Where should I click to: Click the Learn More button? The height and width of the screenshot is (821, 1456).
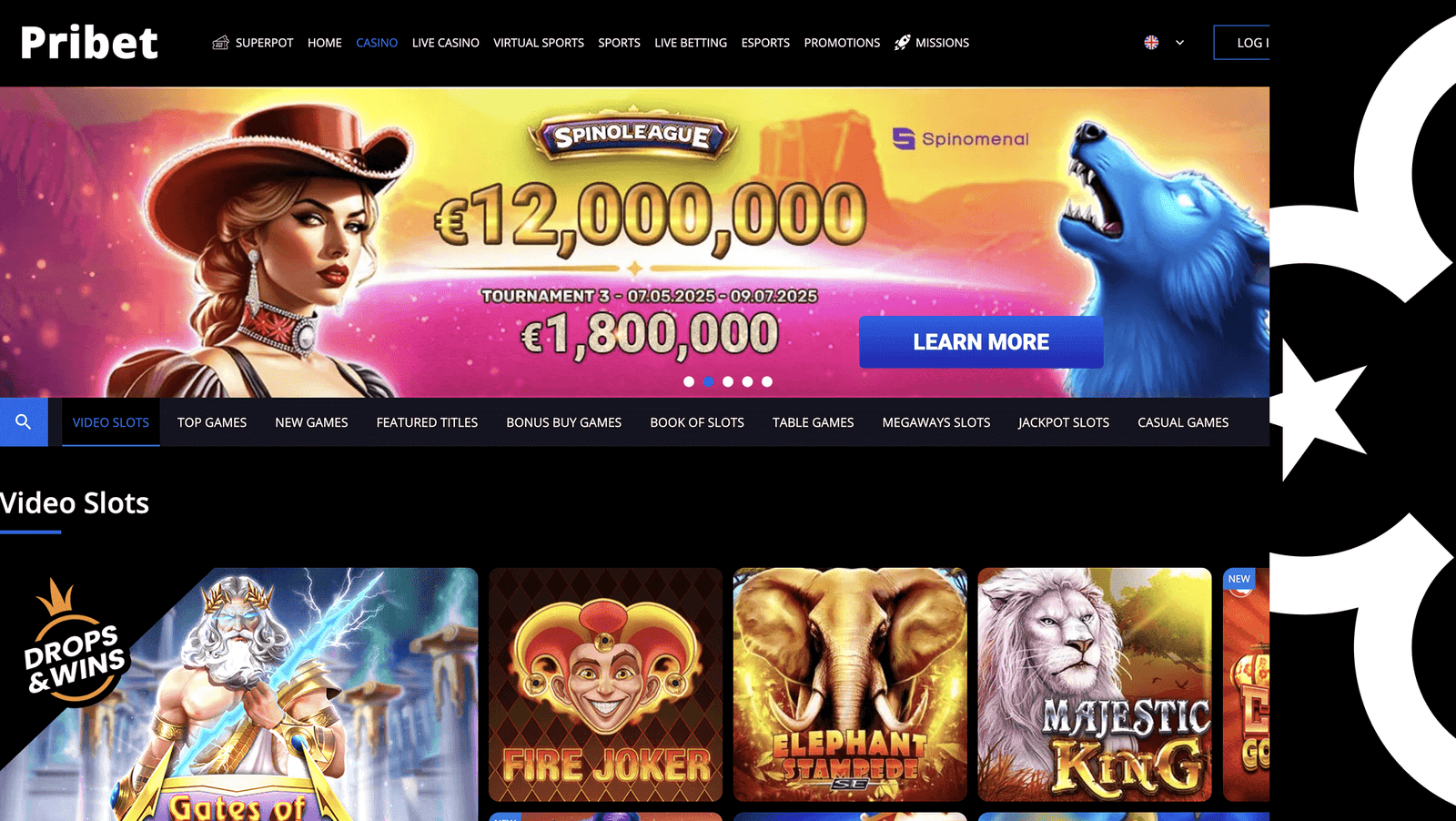coord(981,342)
